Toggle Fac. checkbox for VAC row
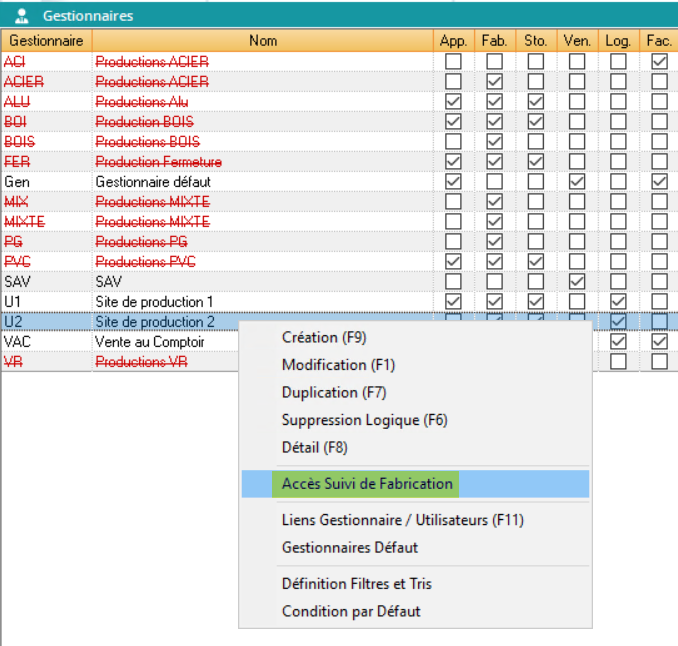Viewport: 678px width, 646px height. (x=659, y=342)
